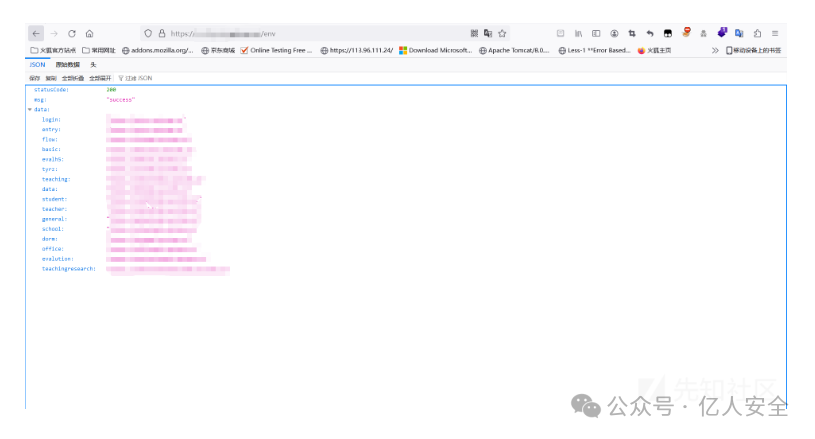The height and width of the screenshot is (439, 815).
Task: Switch to the 原始数据 tab
Action: point(67,64)
